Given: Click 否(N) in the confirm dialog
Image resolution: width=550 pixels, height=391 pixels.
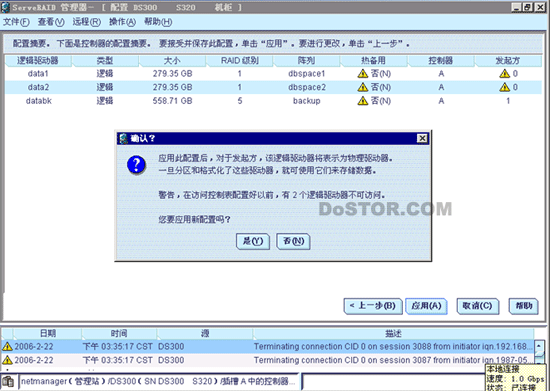Looking at the screenshot, I should click(294, 241).
